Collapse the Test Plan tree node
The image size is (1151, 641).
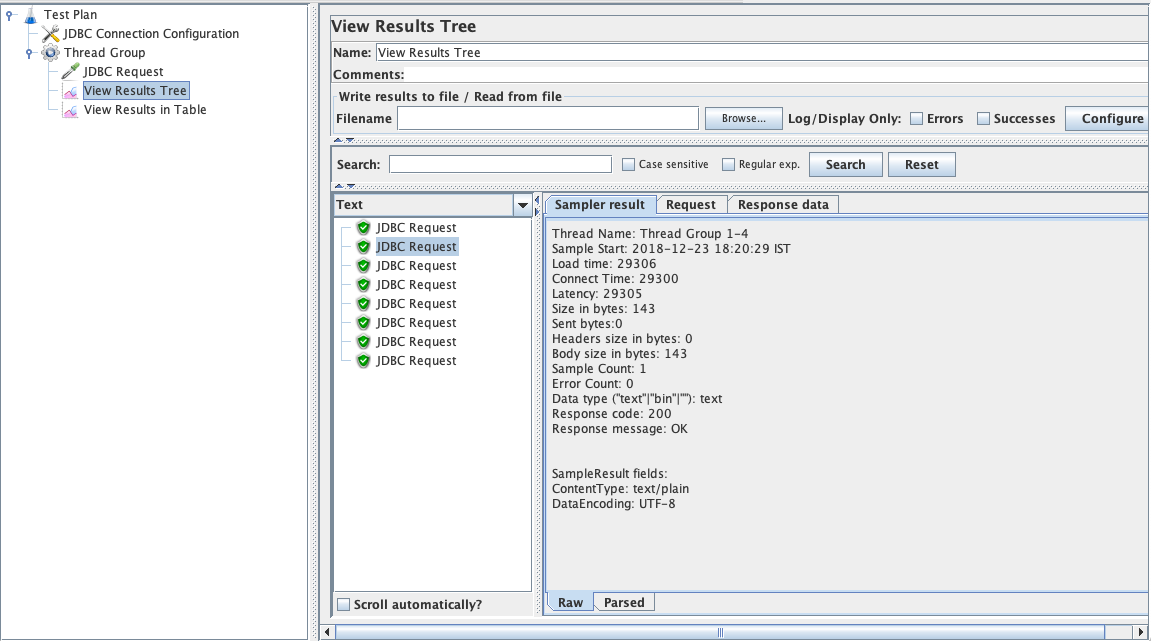pos(9,14)
